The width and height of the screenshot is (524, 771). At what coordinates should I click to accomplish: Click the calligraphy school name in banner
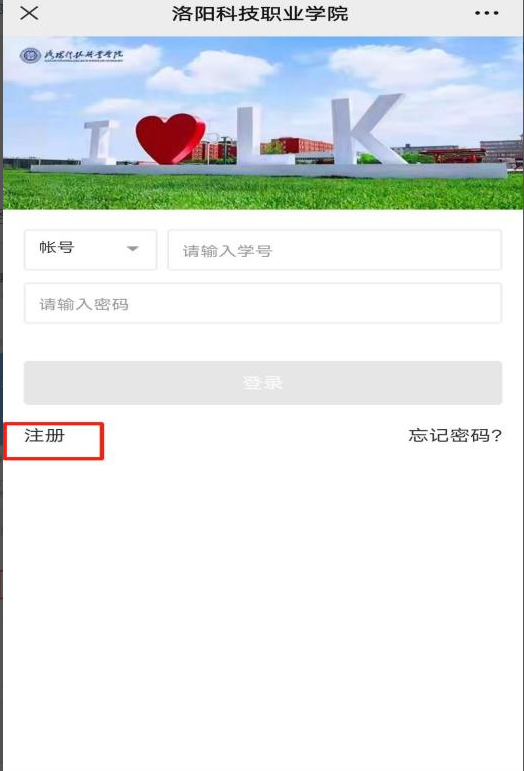pyautogui.click(x=83, y=55)
